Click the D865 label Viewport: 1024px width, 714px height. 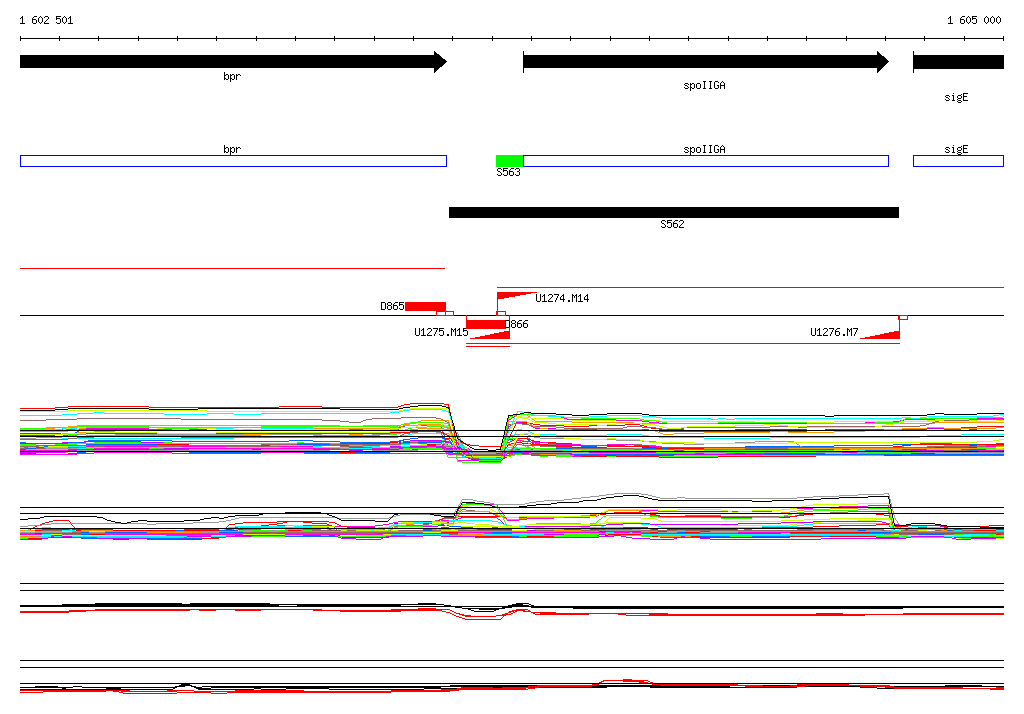click(392, 306)
